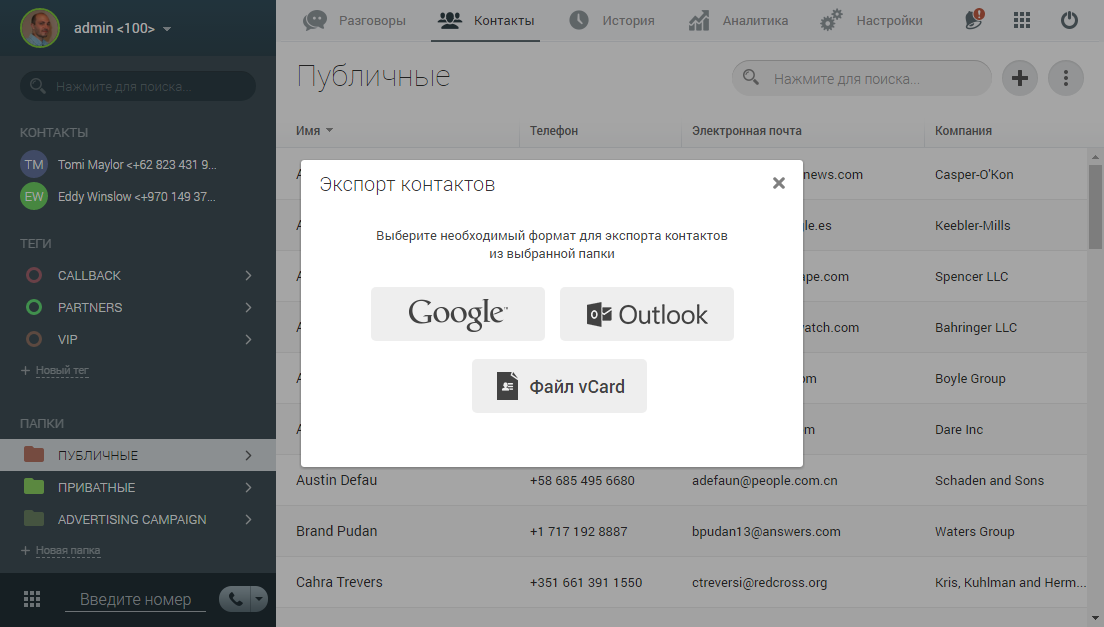Click the add contact plus button
Viewport: 1104px width, 627px height.
(1020, 78)
